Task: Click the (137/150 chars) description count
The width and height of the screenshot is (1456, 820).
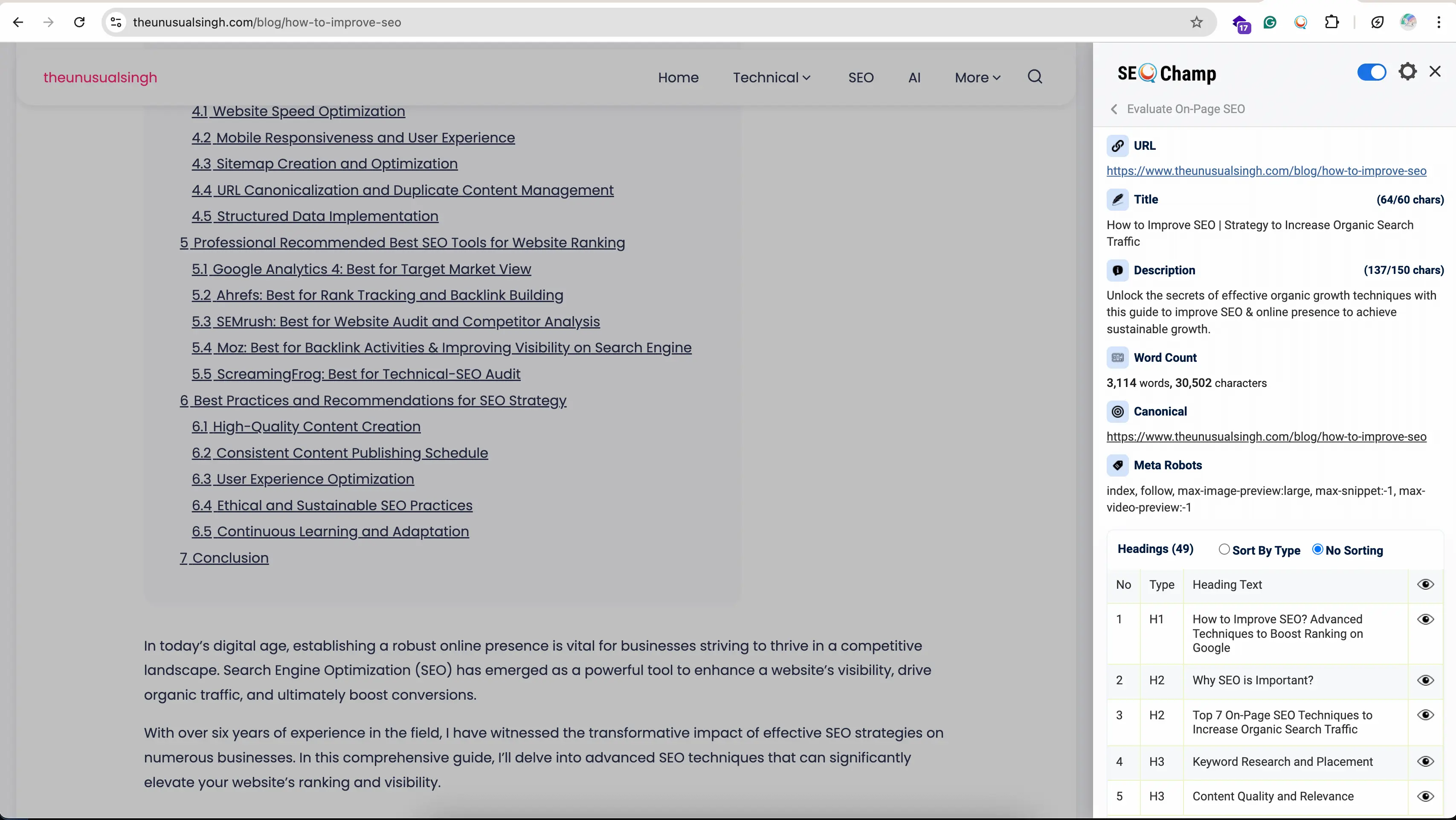Action: (1404, 270)
